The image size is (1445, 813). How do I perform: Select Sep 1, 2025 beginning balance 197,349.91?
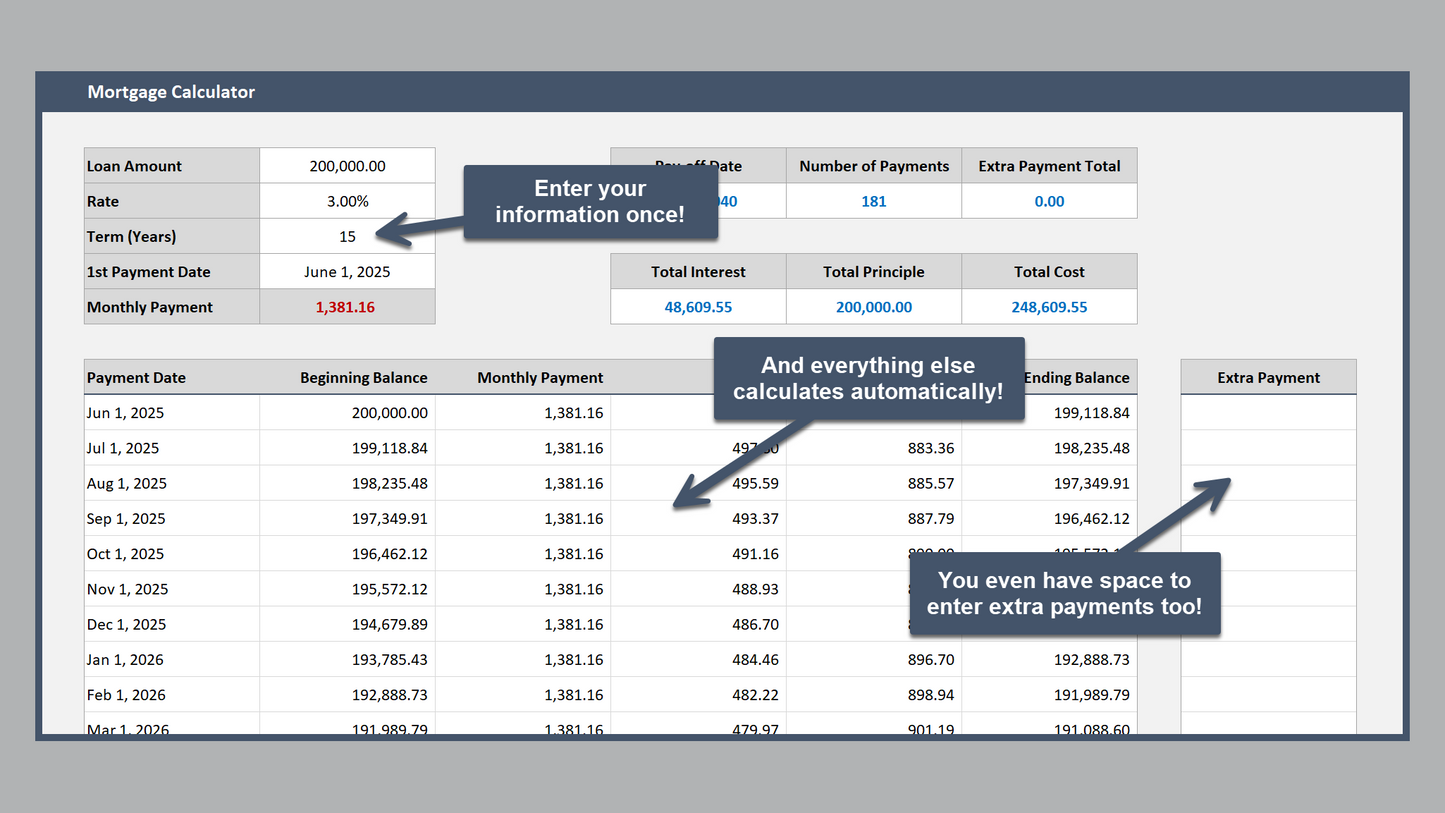(347, 519)
